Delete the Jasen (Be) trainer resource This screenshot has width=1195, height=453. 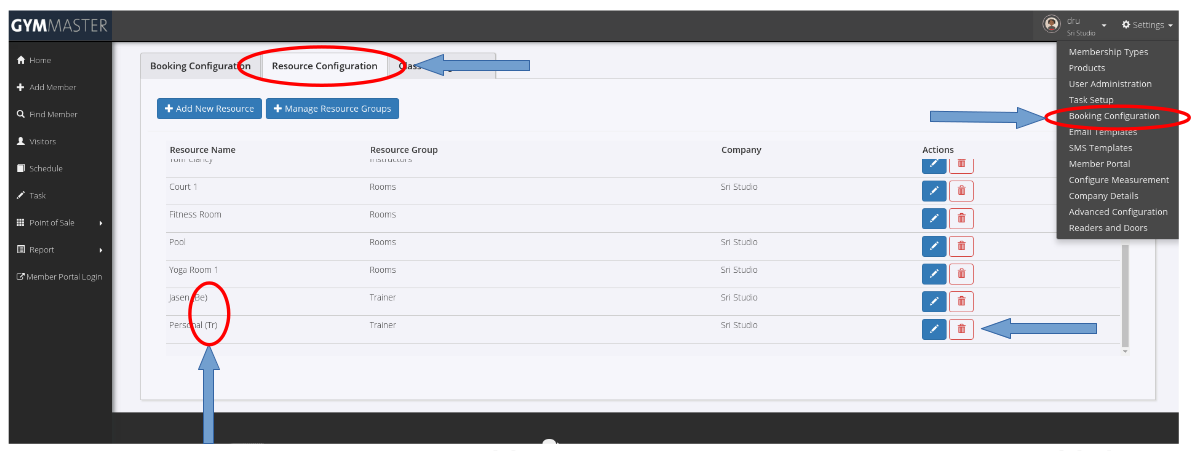[x=961, y=301]
